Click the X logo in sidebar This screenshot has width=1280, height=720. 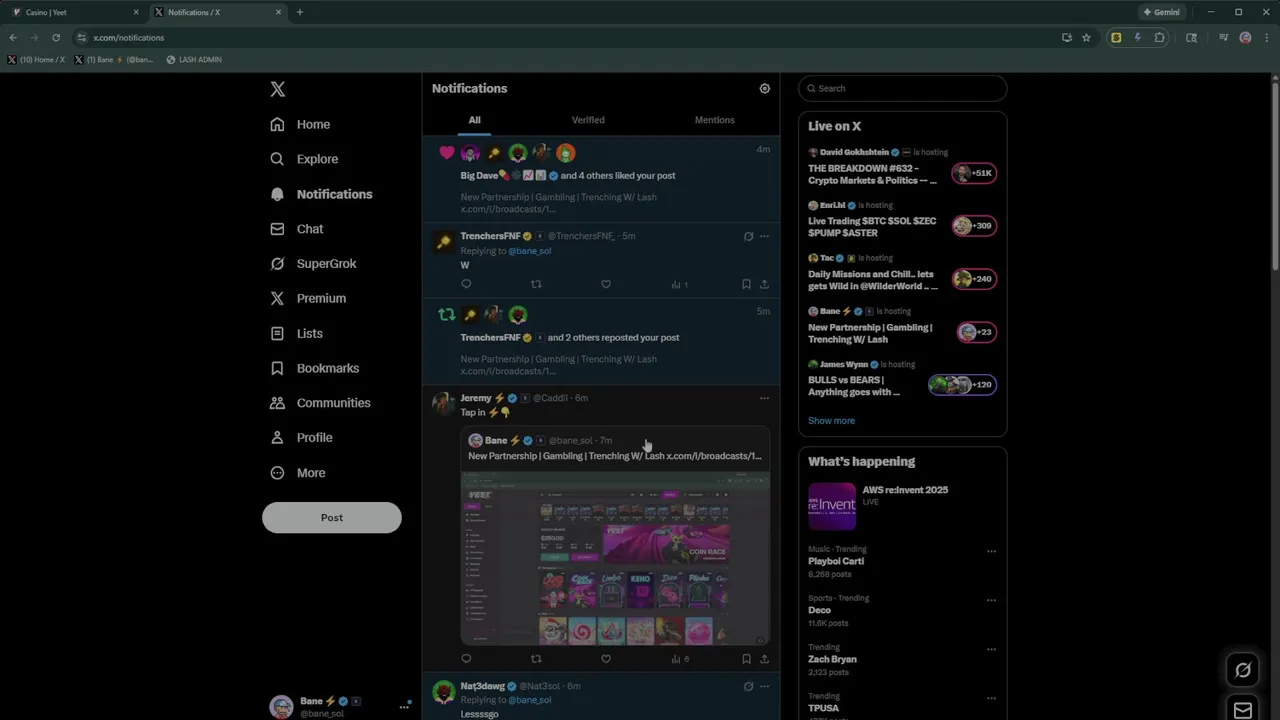278,89
